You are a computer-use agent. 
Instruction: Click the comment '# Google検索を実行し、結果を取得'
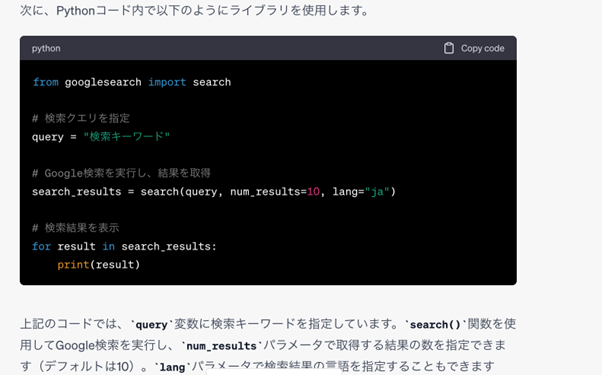[x=121, y=173]
